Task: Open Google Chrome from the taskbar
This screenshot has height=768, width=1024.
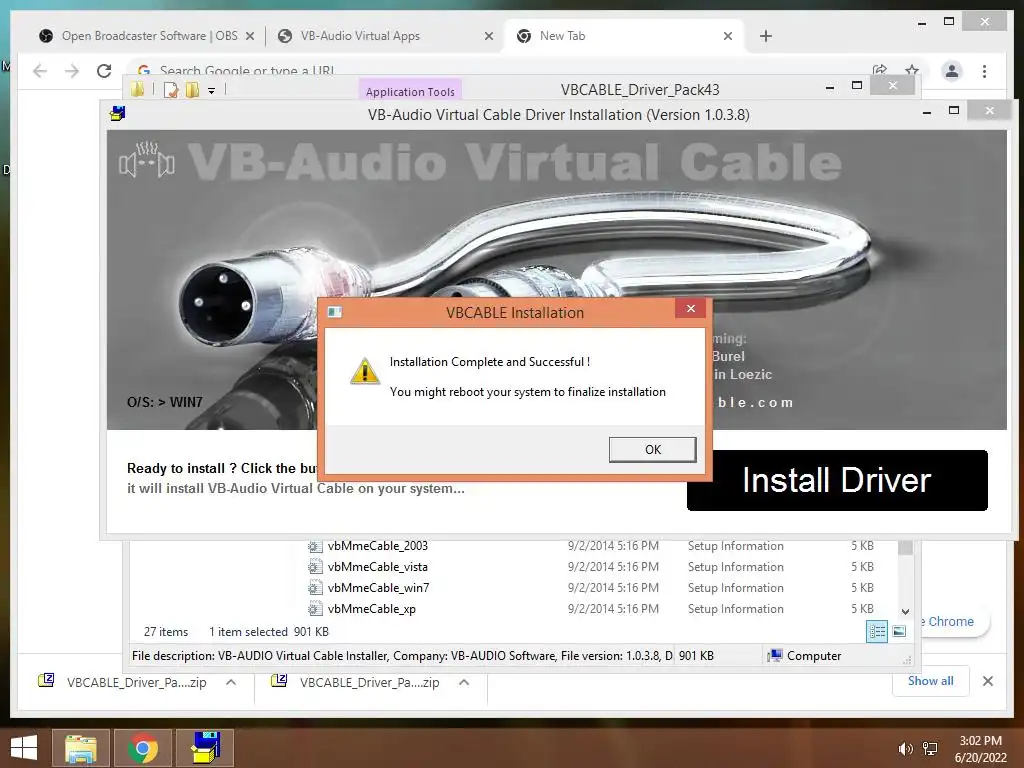Action: pyautogui.click(x=142, y=748)
